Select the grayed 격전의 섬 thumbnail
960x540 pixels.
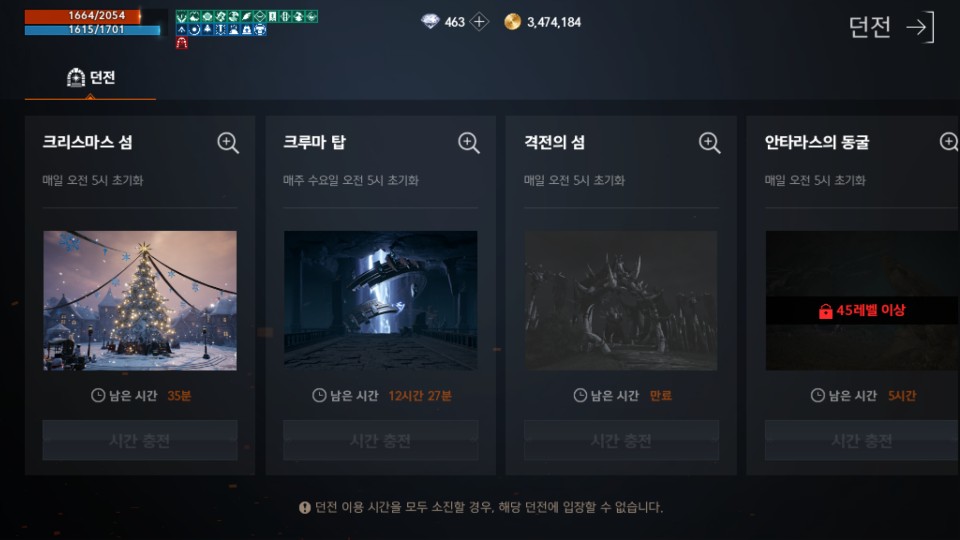(x=621, y=300)
